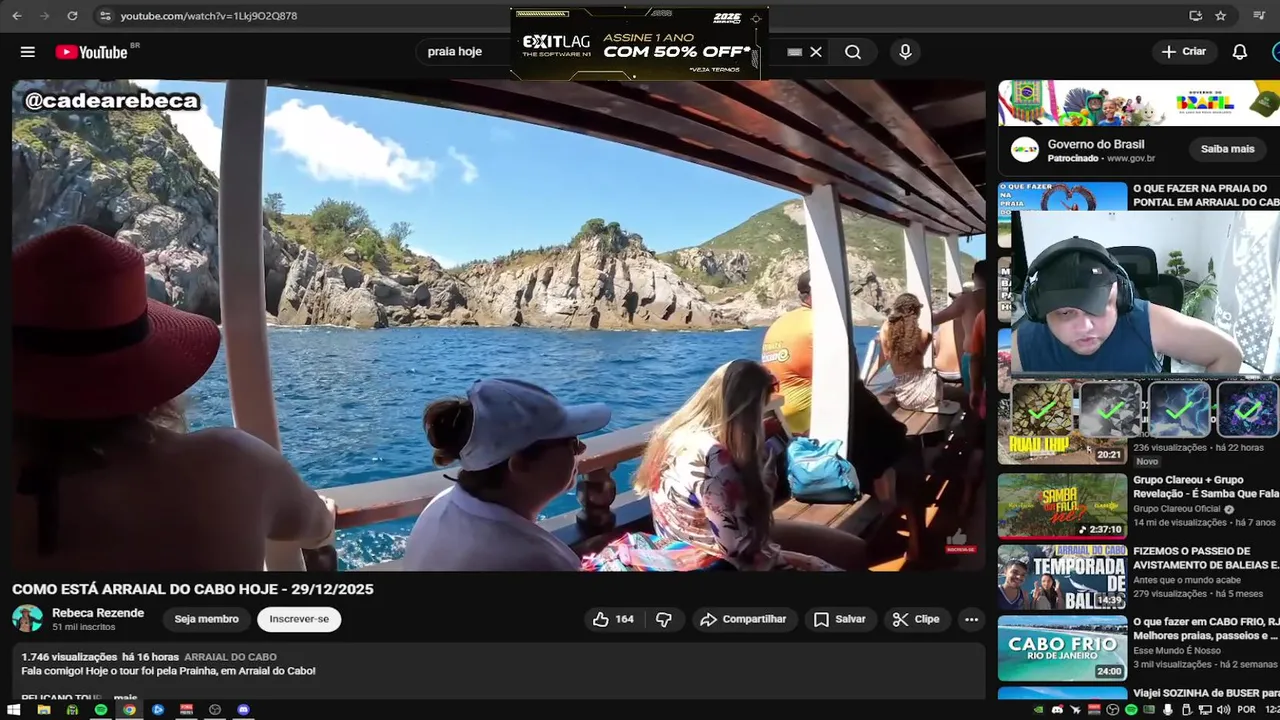Start voice search with microphone

(905, 52)
